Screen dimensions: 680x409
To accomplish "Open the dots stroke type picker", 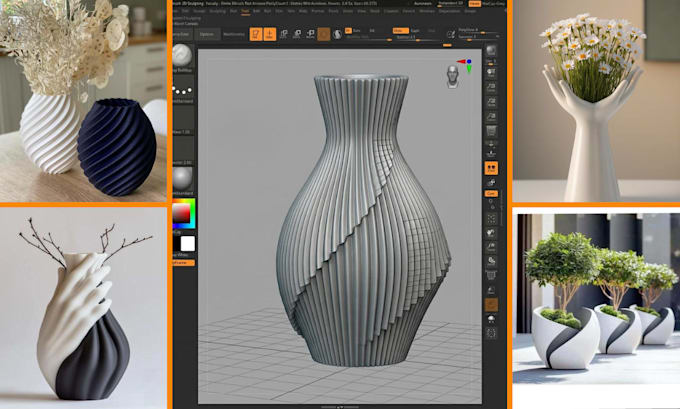I will coord(183,90).
